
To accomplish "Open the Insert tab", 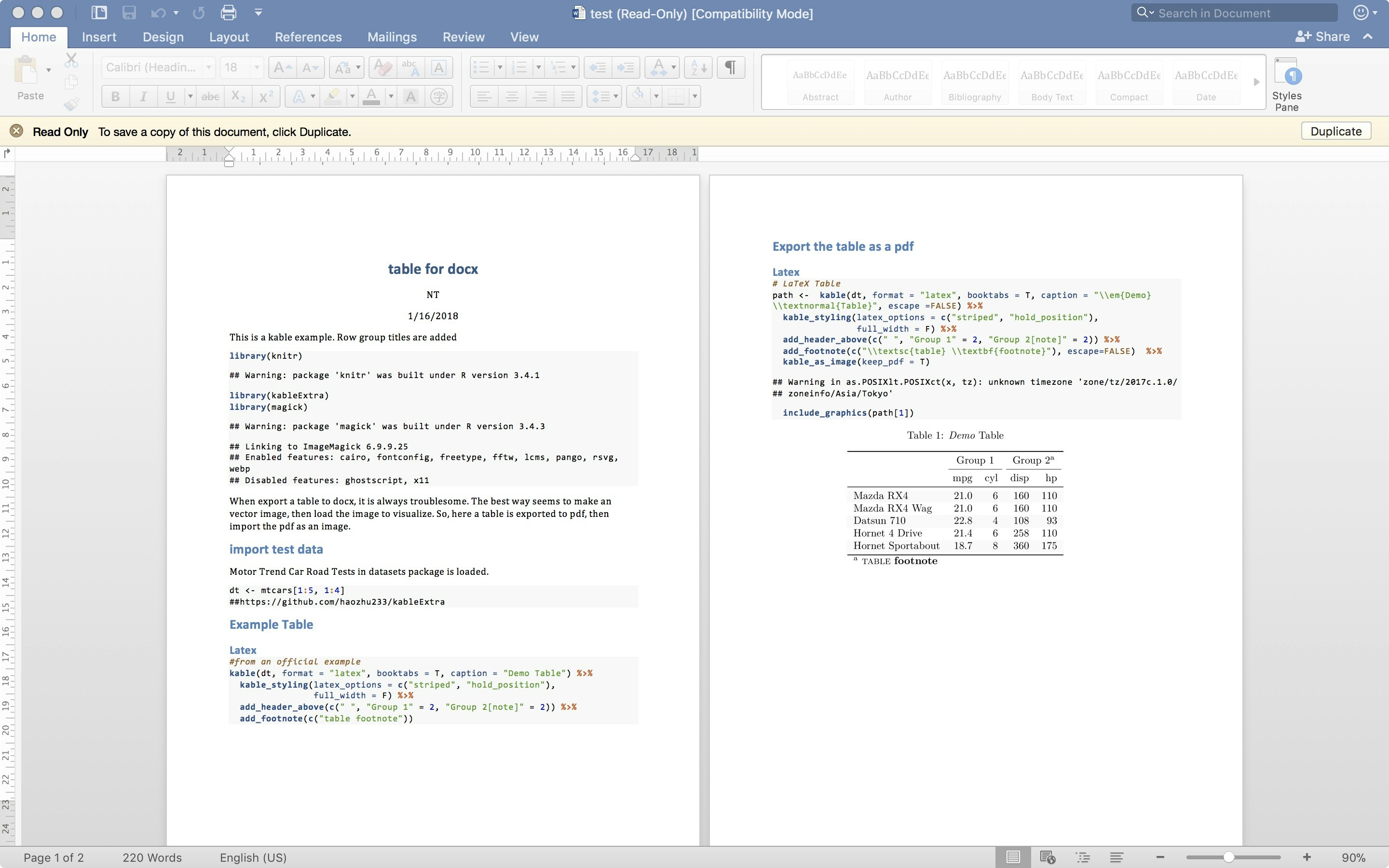I will coord(99,37).
